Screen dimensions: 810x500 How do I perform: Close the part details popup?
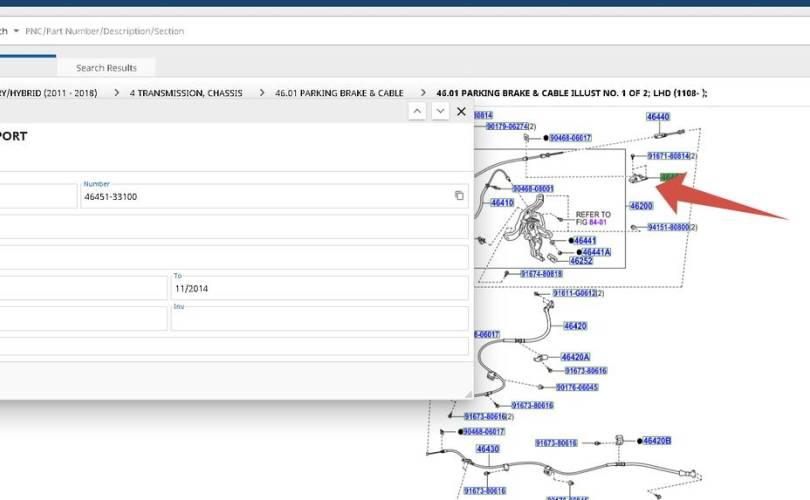pos(461,111)
